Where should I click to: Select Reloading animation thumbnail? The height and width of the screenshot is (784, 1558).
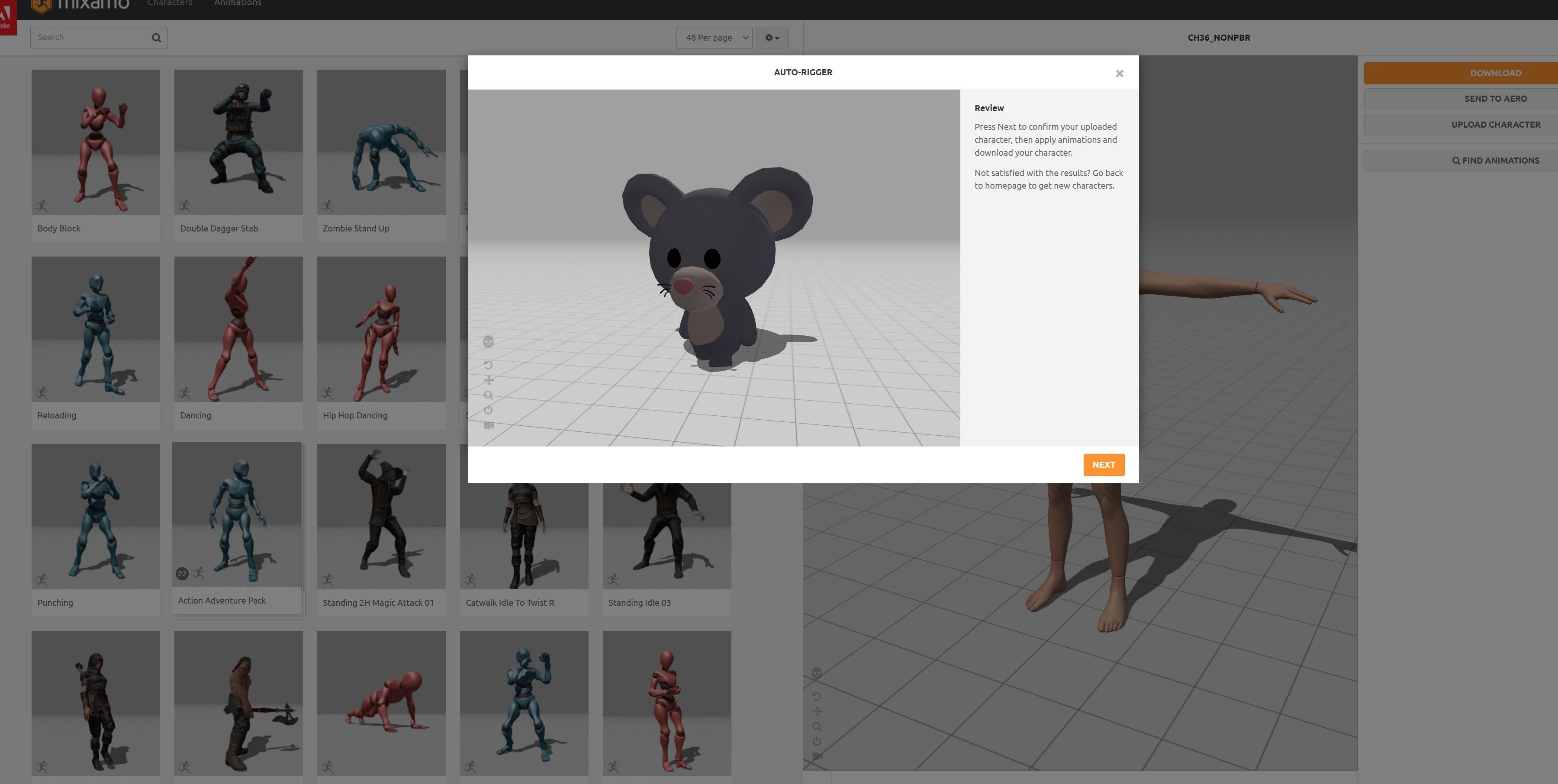coord(96,329)
